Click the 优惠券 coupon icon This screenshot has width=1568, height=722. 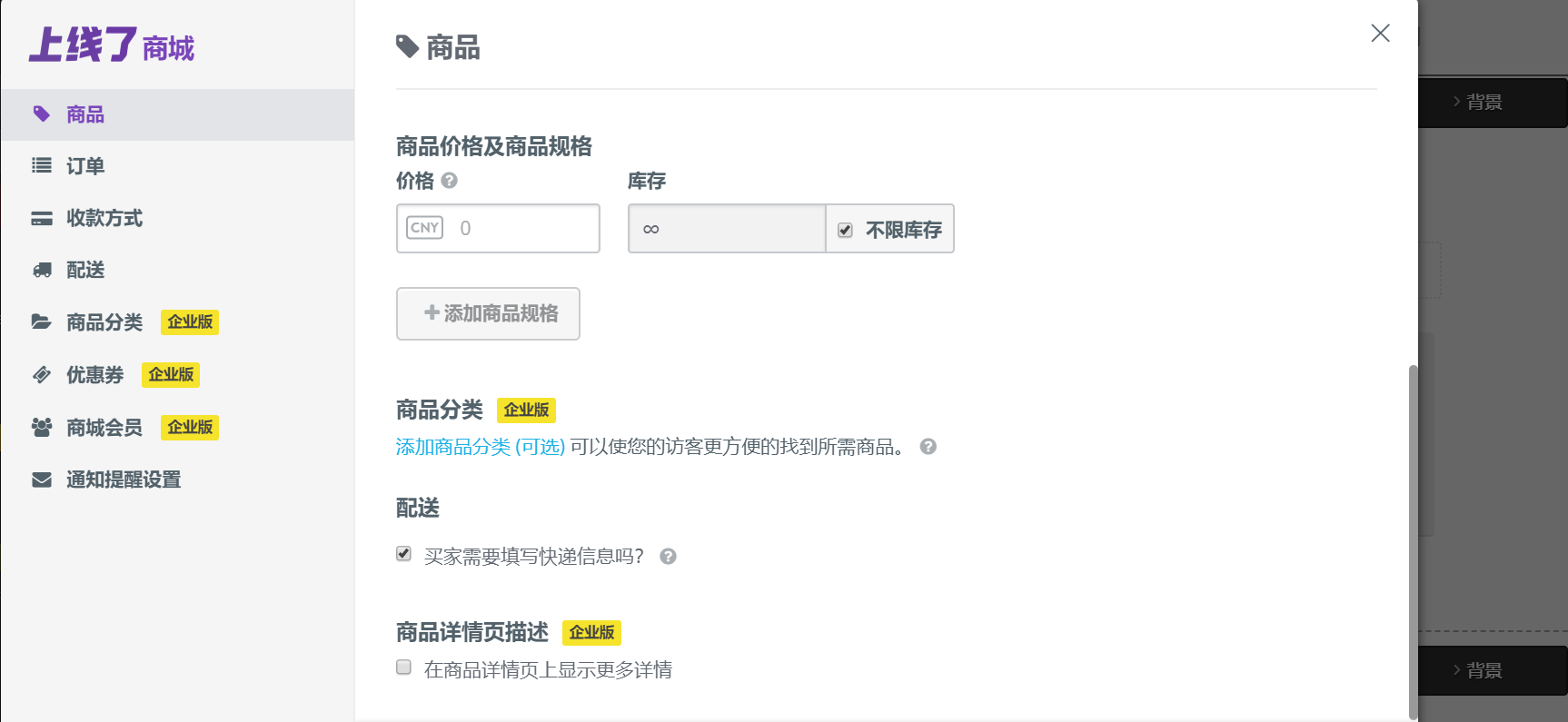click(x=41, y=374)
